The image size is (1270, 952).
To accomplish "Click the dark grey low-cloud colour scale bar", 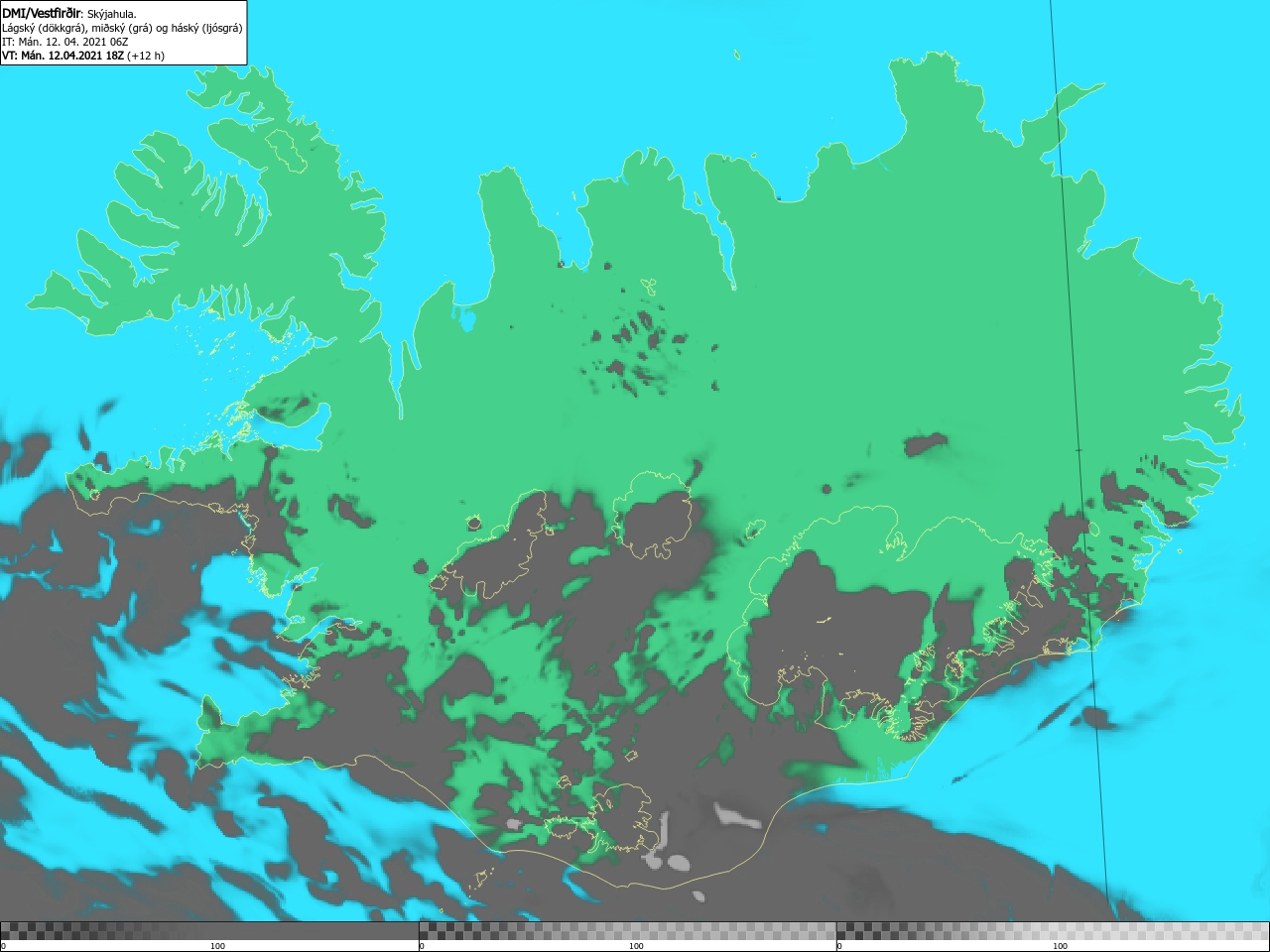I will pos(209,930).
